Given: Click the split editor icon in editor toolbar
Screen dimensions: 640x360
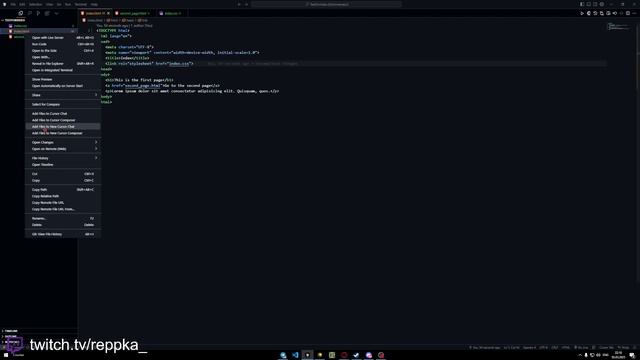Looking at the screenshot, I should point(628,13).
